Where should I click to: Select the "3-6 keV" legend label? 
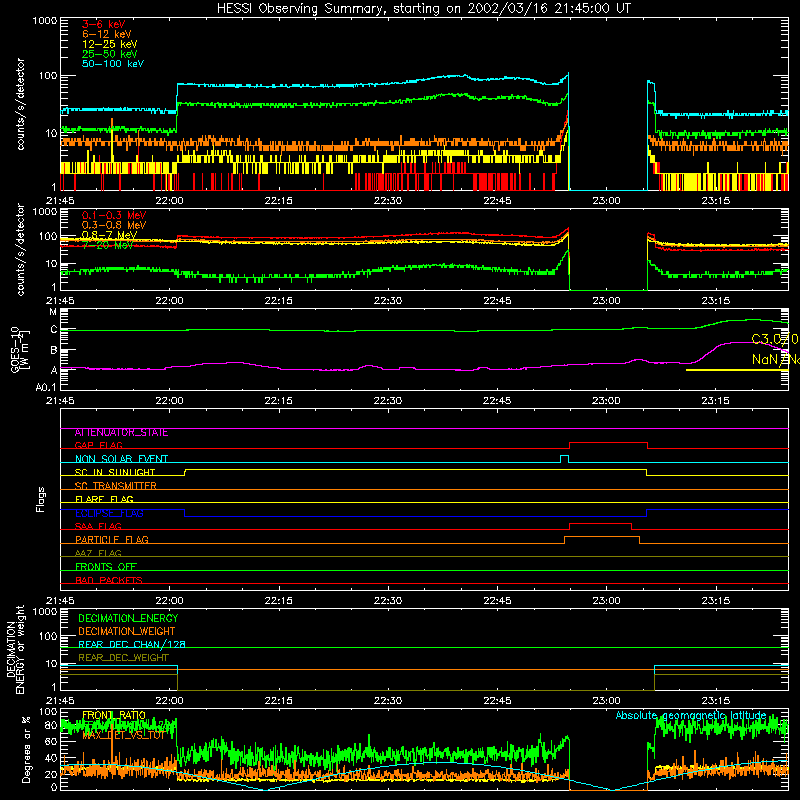coord(104,24)
